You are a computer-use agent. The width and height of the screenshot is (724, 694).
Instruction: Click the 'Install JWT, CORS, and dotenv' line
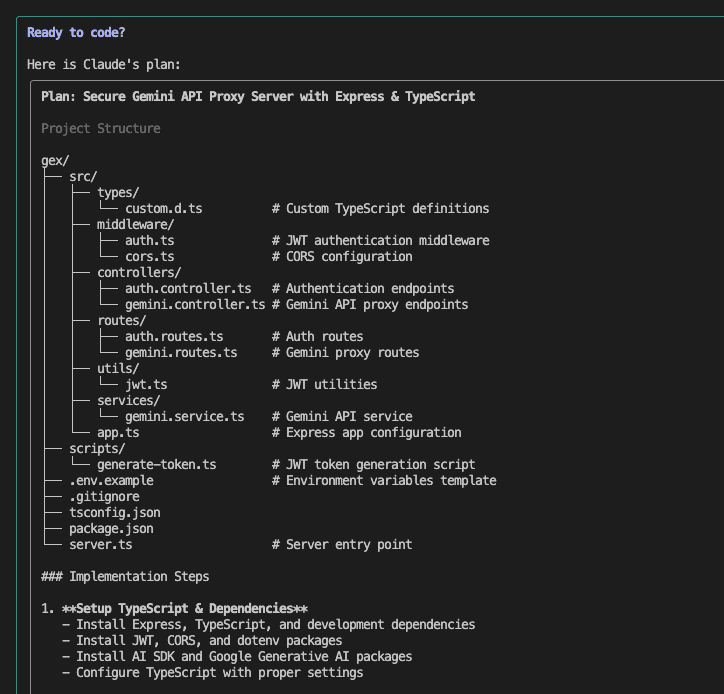click(x=202, y=641)
